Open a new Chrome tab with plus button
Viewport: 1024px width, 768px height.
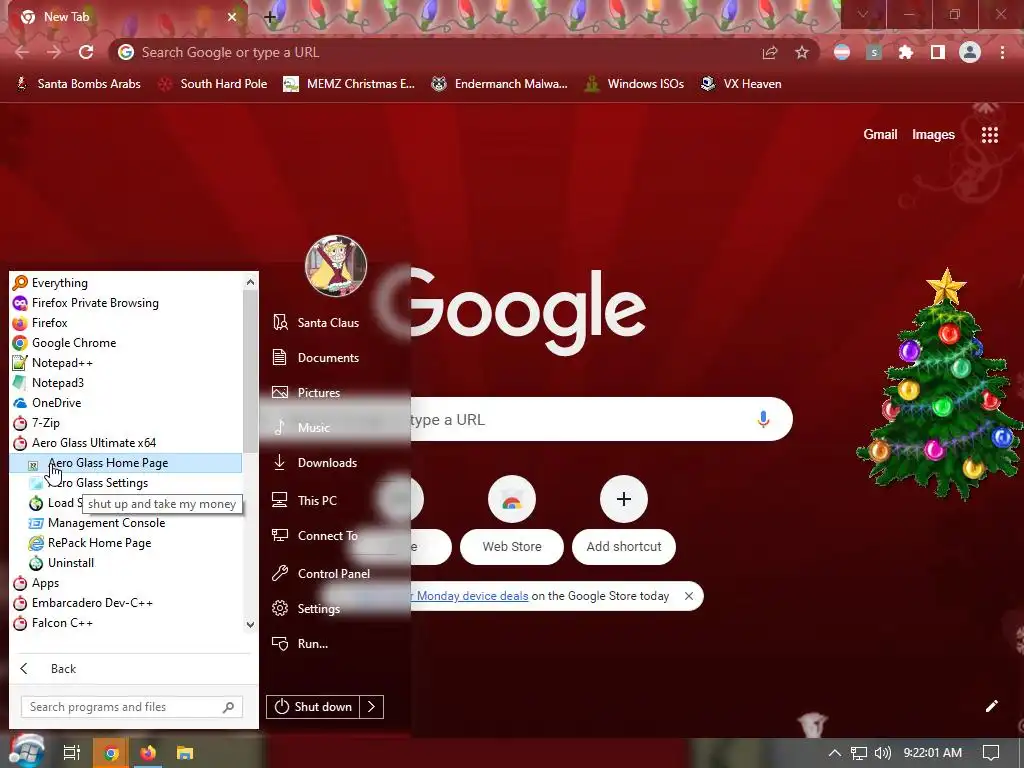(x=270, y=17)
